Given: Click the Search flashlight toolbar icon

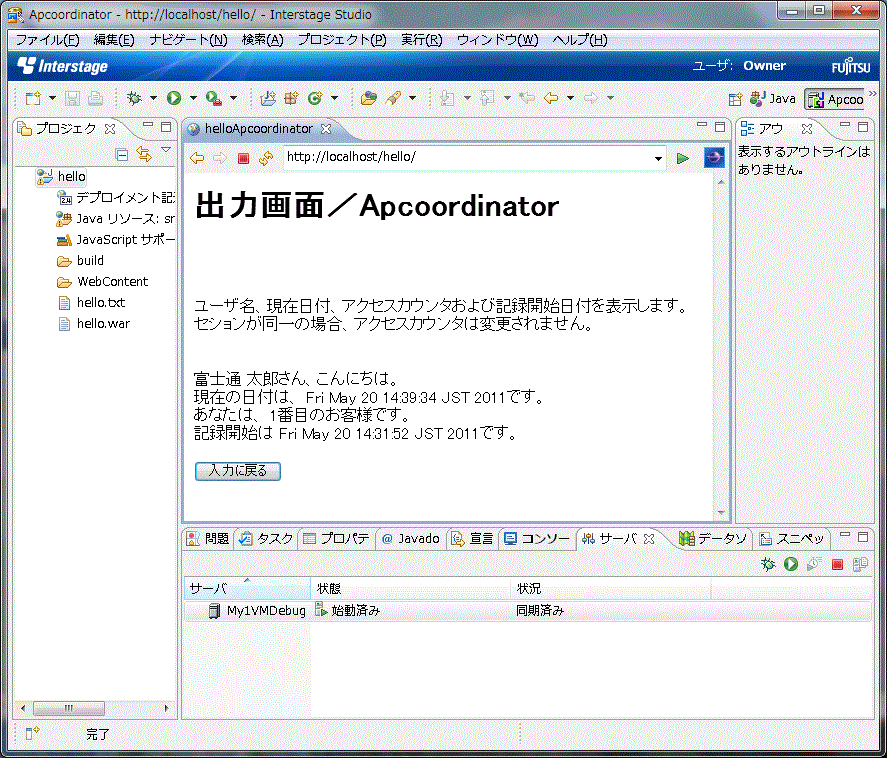Looking at the screenshot, I should click(x=393, y=98).
